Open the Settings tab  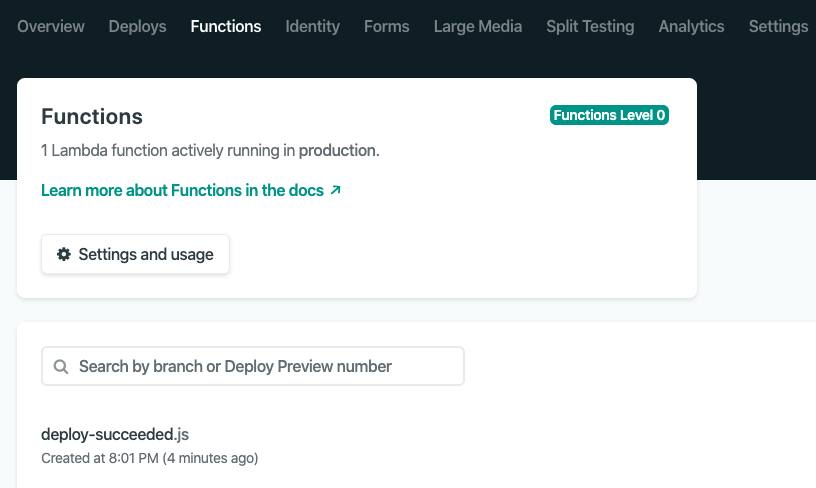click(x=778, y=26)
